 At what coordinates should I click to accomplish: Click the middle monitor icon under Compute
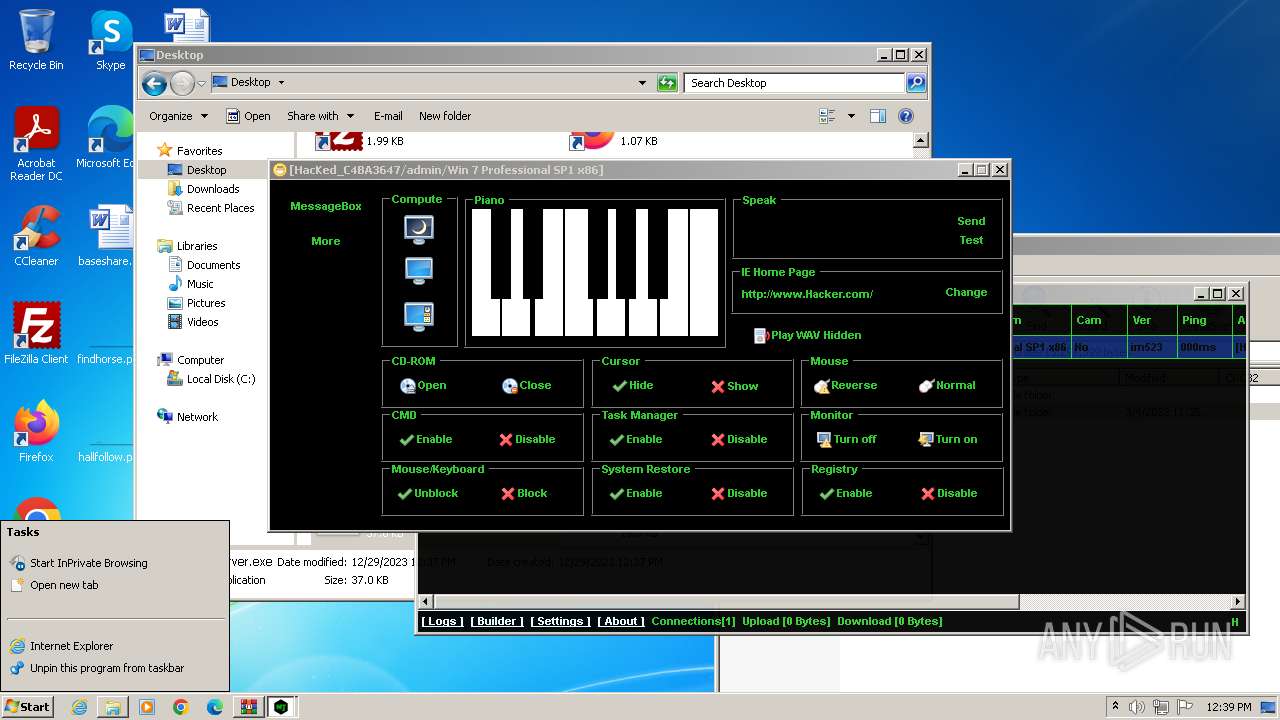point(419,271)
